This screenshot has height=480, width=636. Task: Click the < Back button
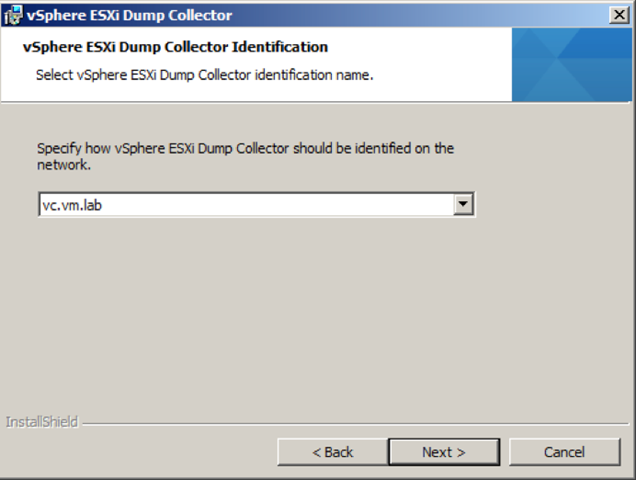point(333,452)
